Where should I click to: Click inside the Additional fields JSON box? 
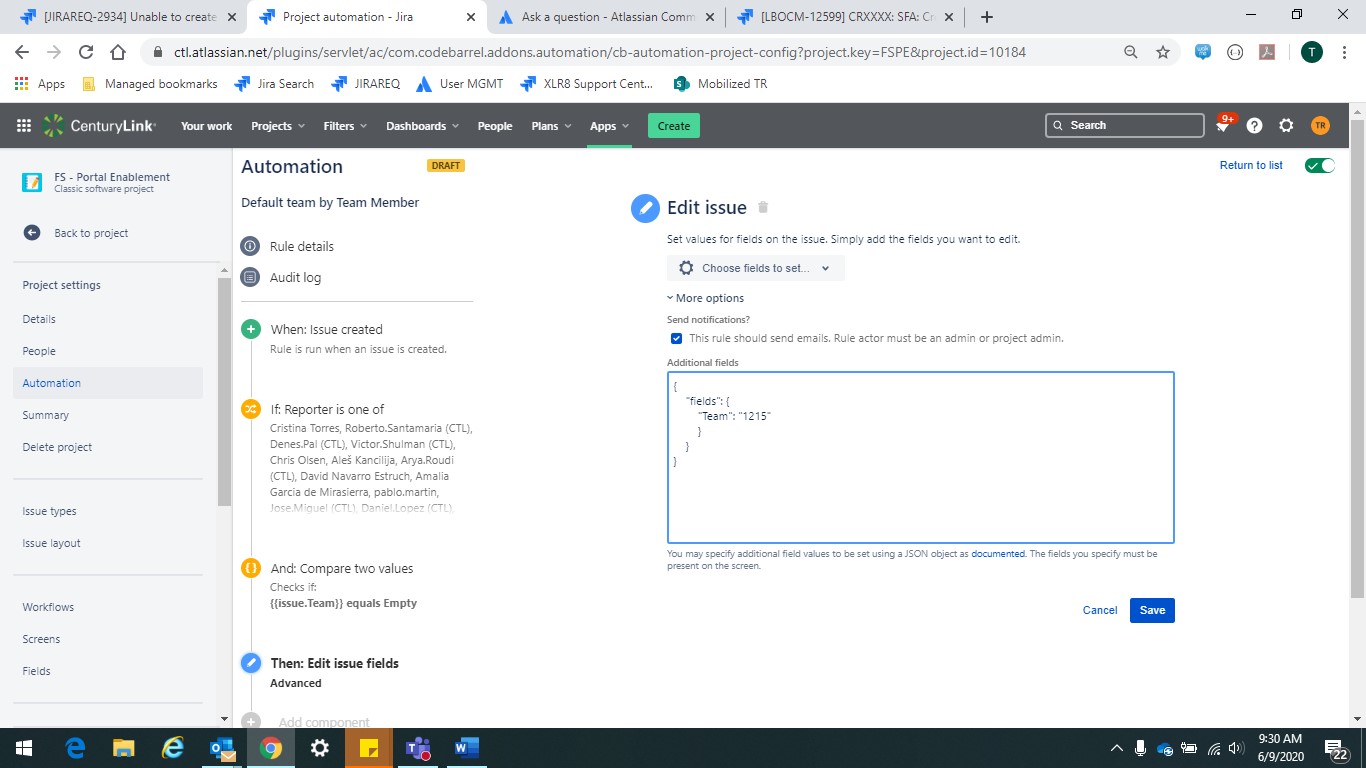(921, 458)
